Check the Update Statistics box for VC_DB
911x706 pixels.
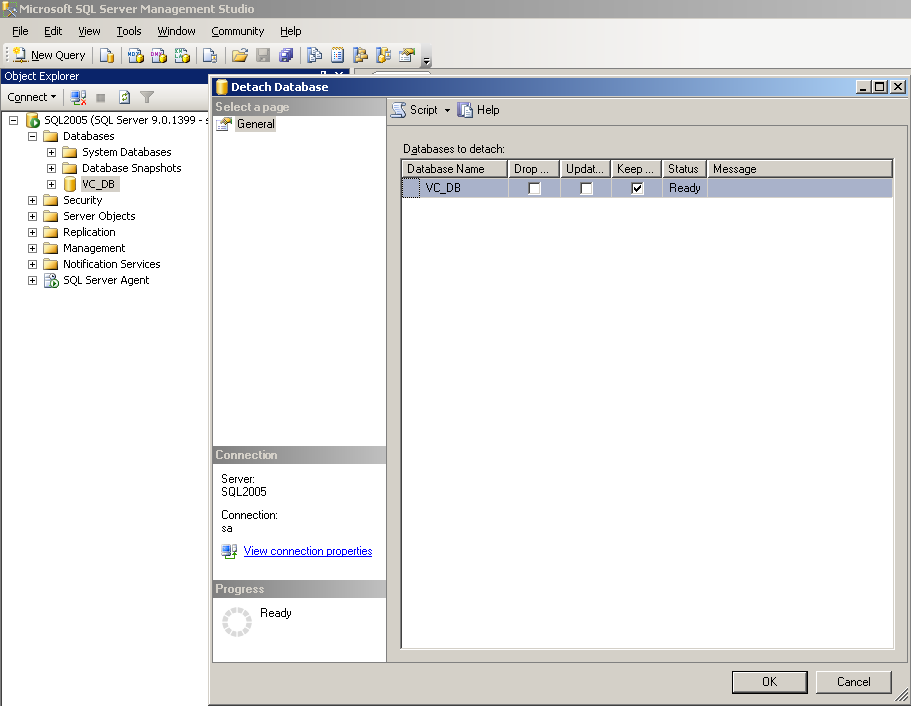click(586, 188)
